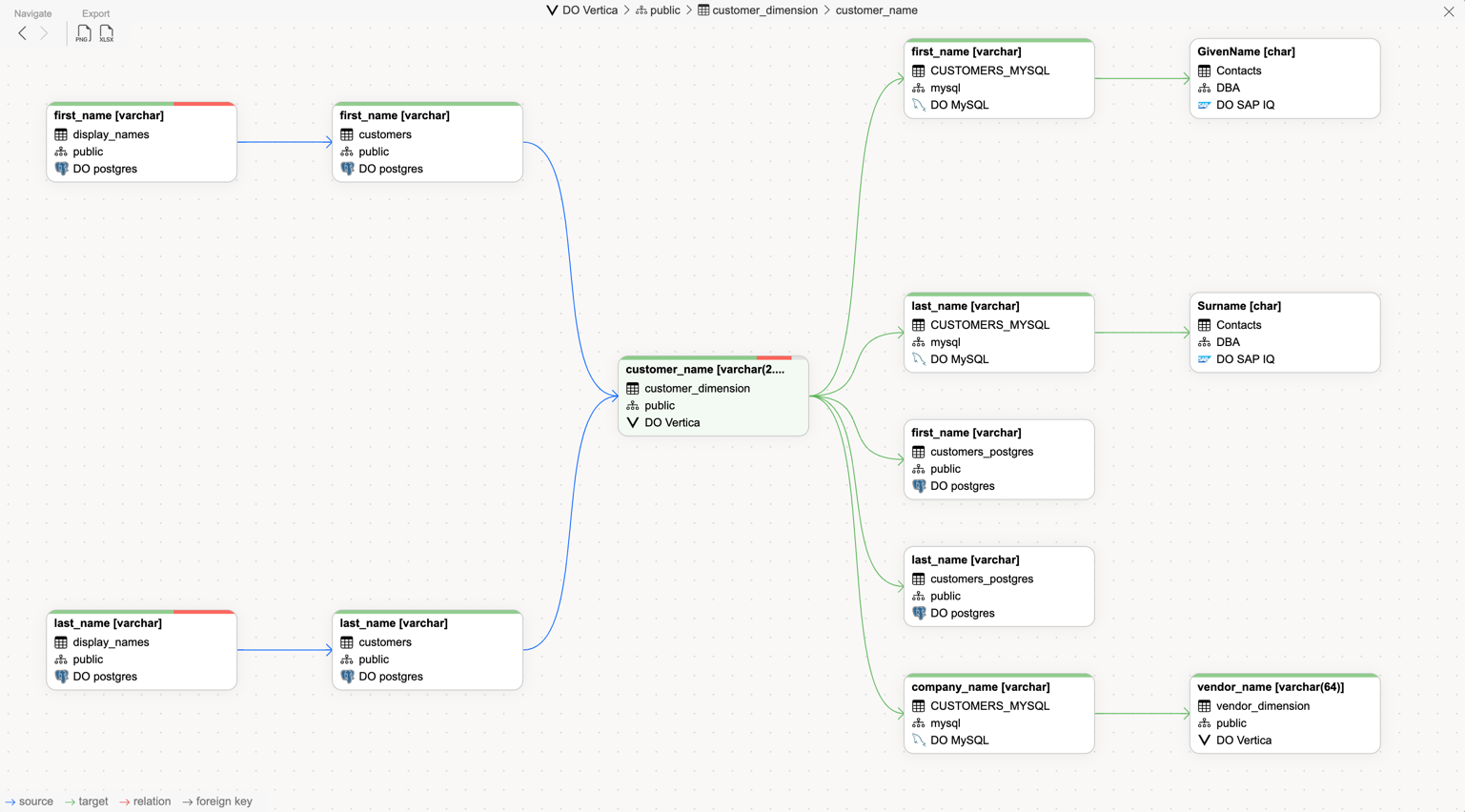This screenshot has height=812, width=1465.
Task: Close the lineage view with X
Action: pyautogui.click(x=1449, y=11)
